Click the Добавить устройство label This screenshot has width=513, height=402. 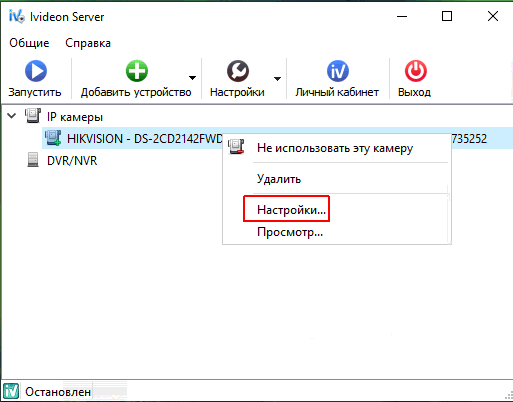[136, 92]
